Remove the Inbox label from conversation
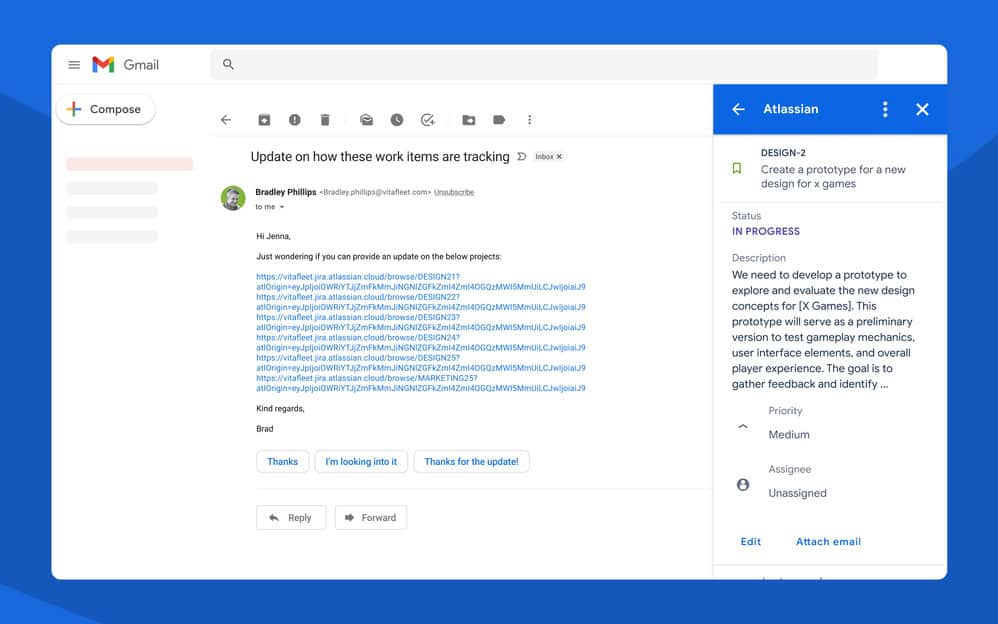 coord(559,157)
